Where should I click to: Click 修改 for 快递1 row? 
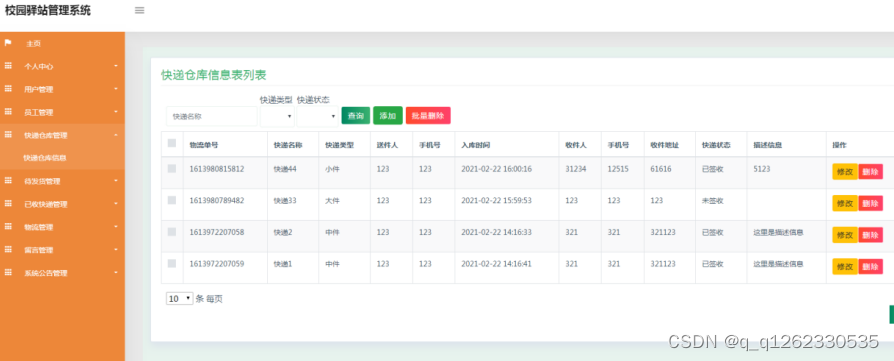pos(845,266)
